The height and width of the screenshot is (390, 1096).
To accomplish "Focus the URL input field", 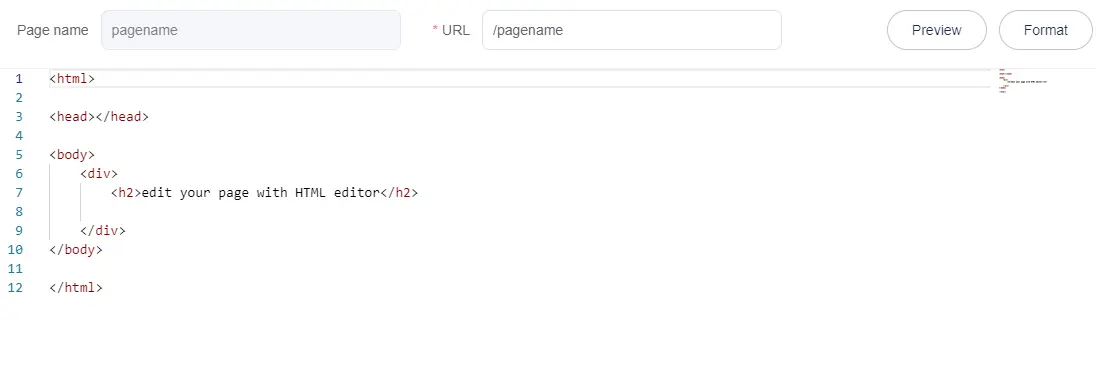I will click(x=632, y=30).
